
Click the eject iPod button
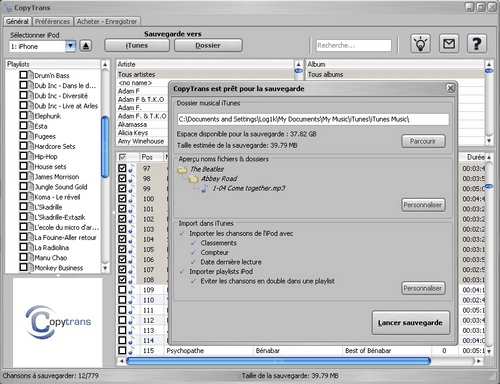pos(86,46)
